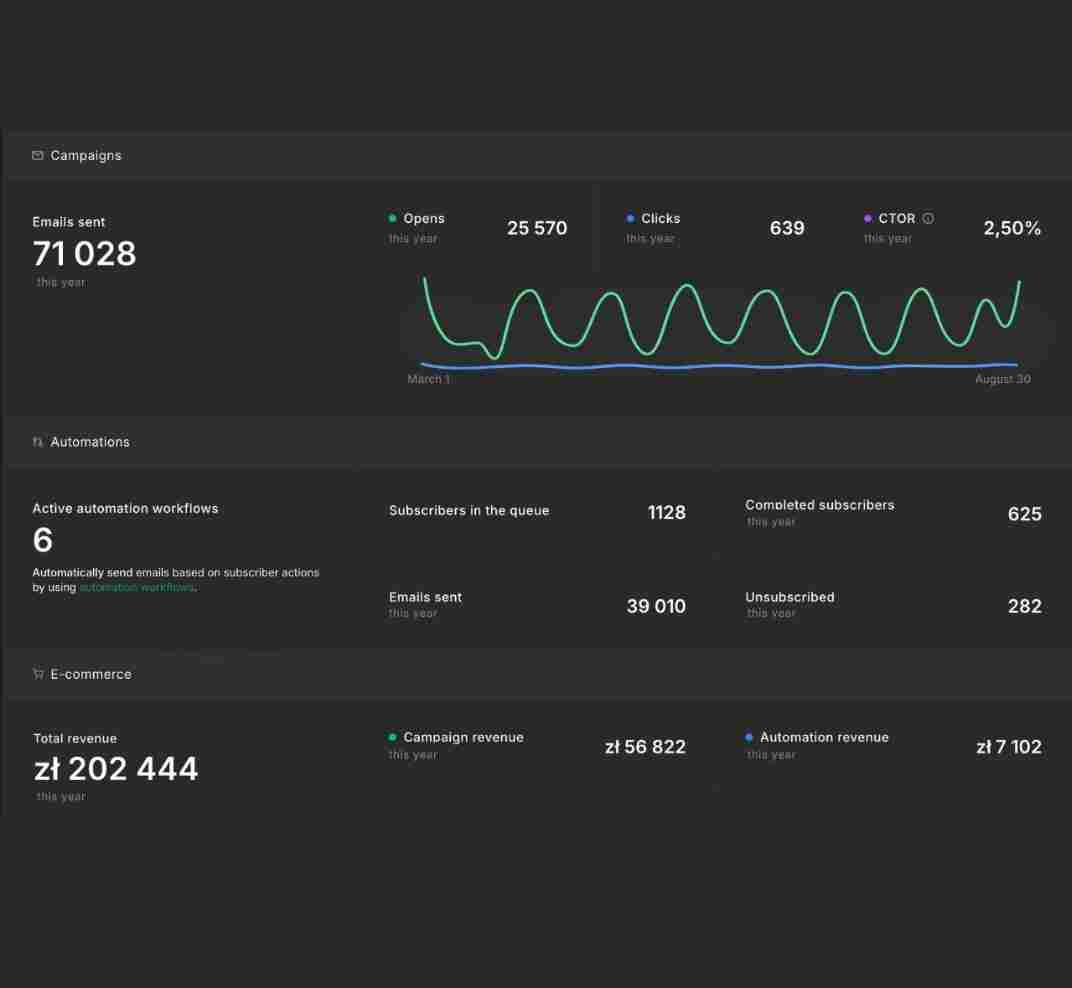Viewport: 1072px width, 988px height.
Task: Click the purple CTOR legend dot
Action: coord(868,218)
